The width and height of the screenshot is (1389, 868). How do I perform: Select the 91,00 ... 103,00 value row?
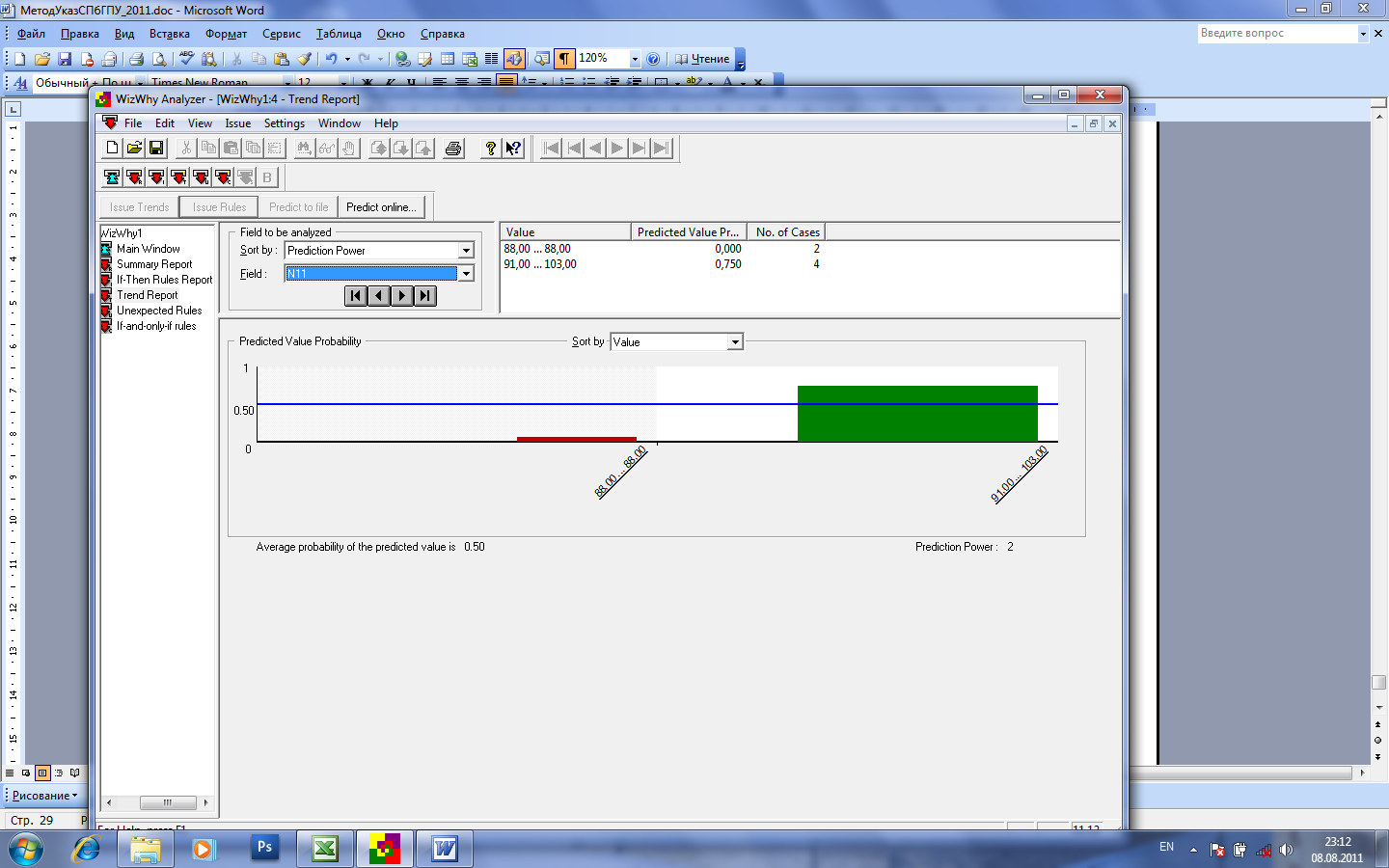[x=662, y=264]
